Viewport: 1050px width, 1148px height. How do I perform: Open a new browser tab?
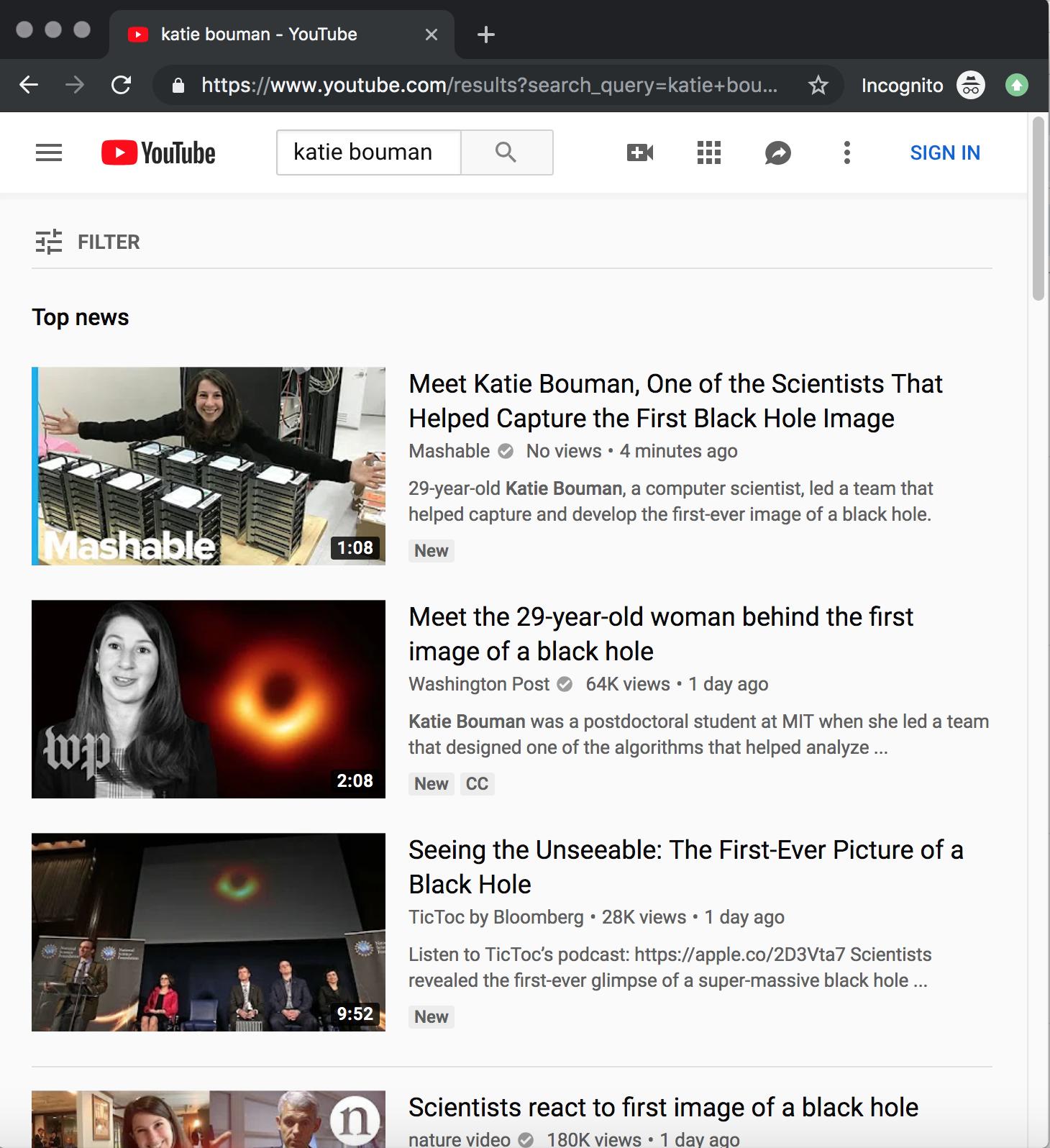point(486,35)
